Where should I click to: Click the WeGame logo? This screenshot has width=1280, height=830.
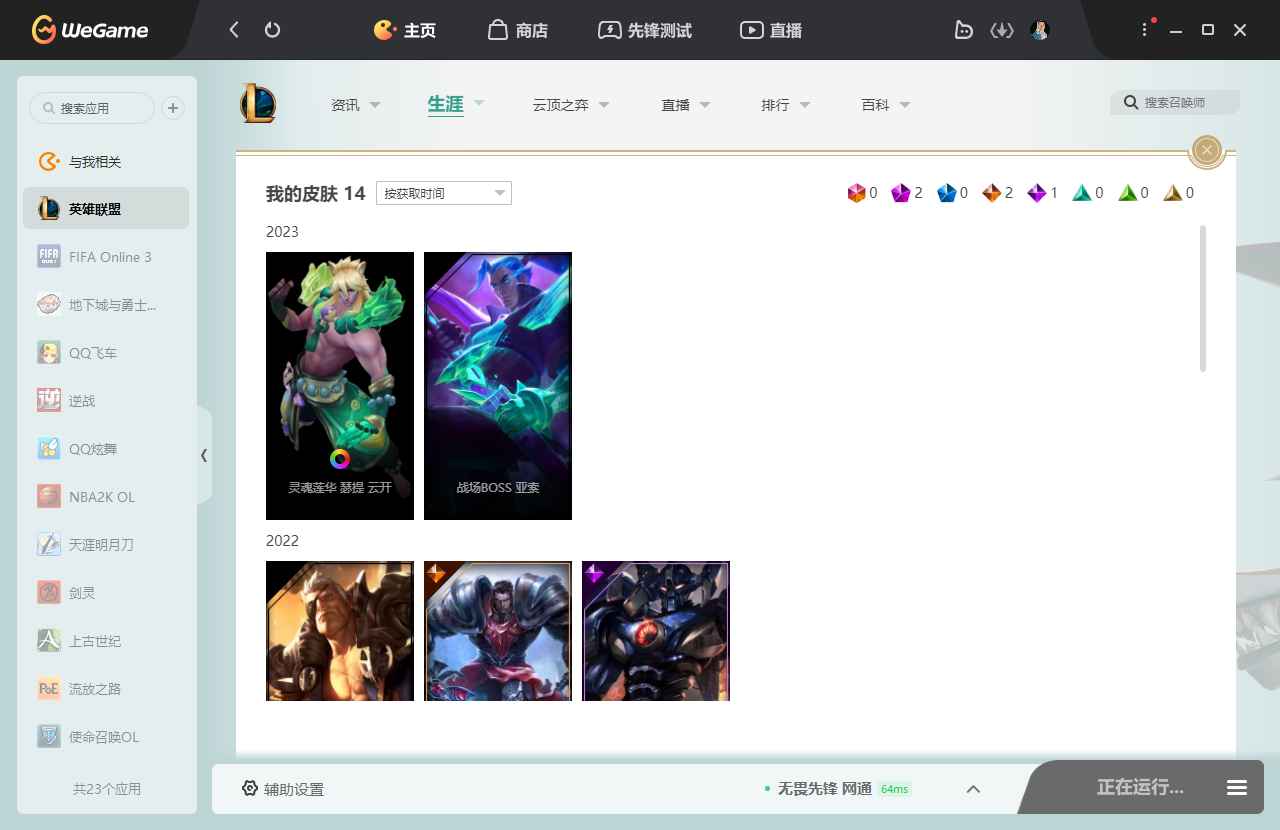[x=89, y=30]
